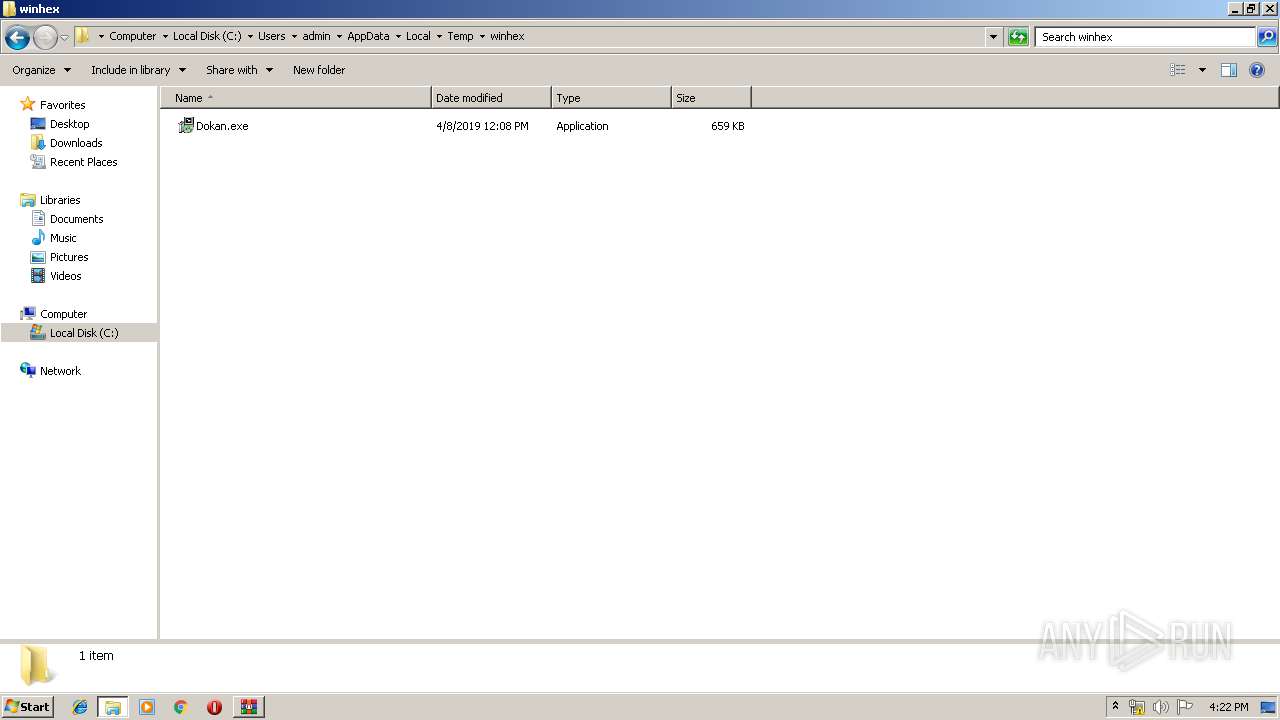
Task: Select Local Disk (C:) in navigation pane
Action: coord(84,333)
